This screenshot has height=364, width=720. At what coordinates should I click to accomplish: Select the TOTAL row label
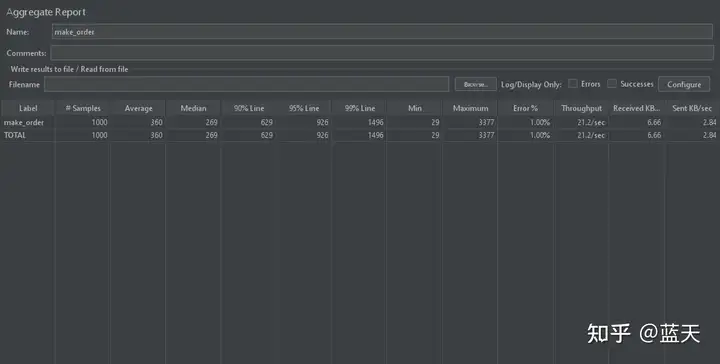[x=15, y=135]
